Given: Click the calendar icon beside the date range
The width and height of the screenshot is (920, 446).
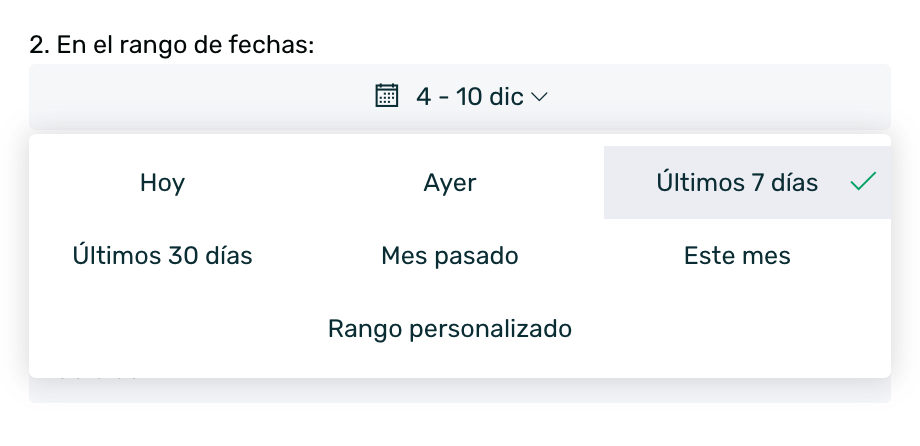Looking at the screenshot, I should [x=386, y=96].
